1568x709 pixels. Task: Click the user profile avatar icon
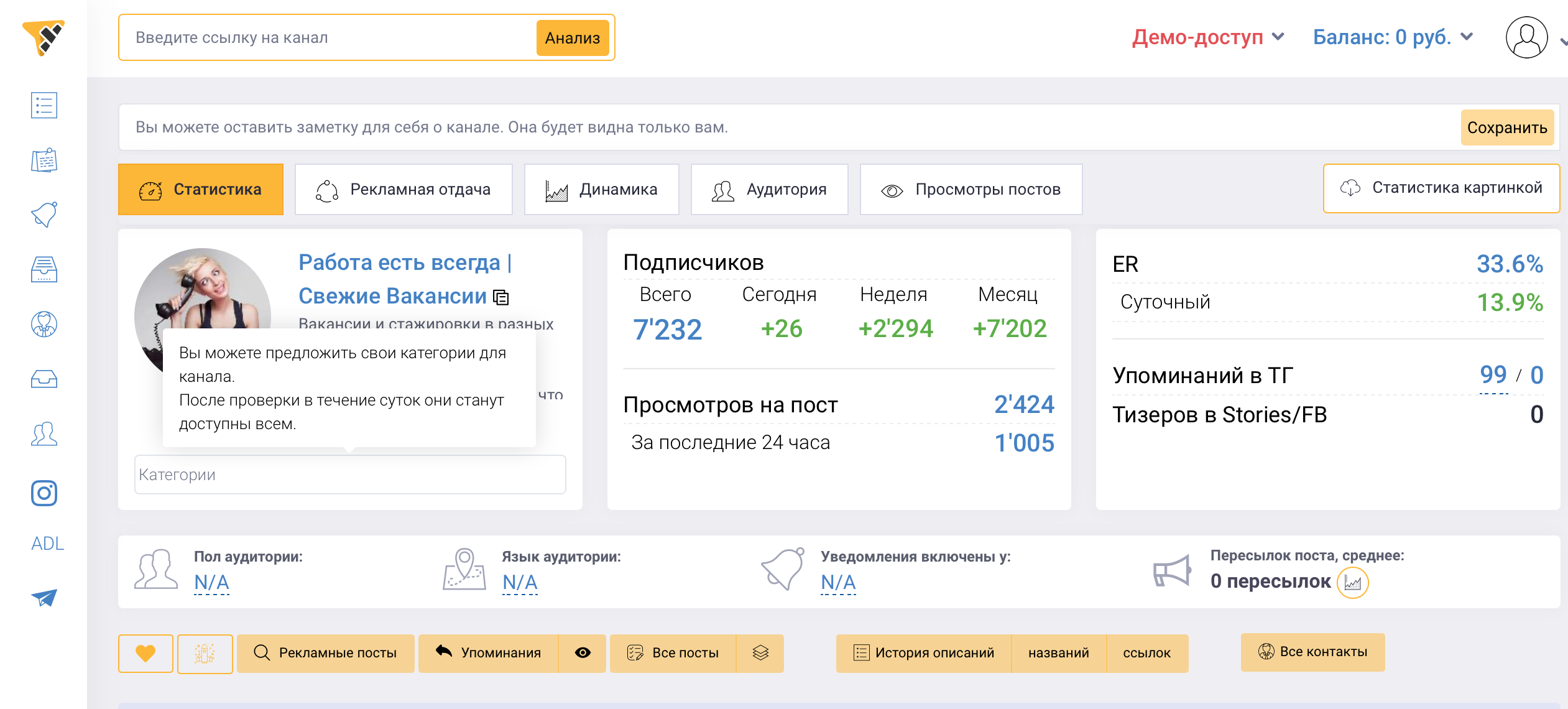coord(1526,37)
